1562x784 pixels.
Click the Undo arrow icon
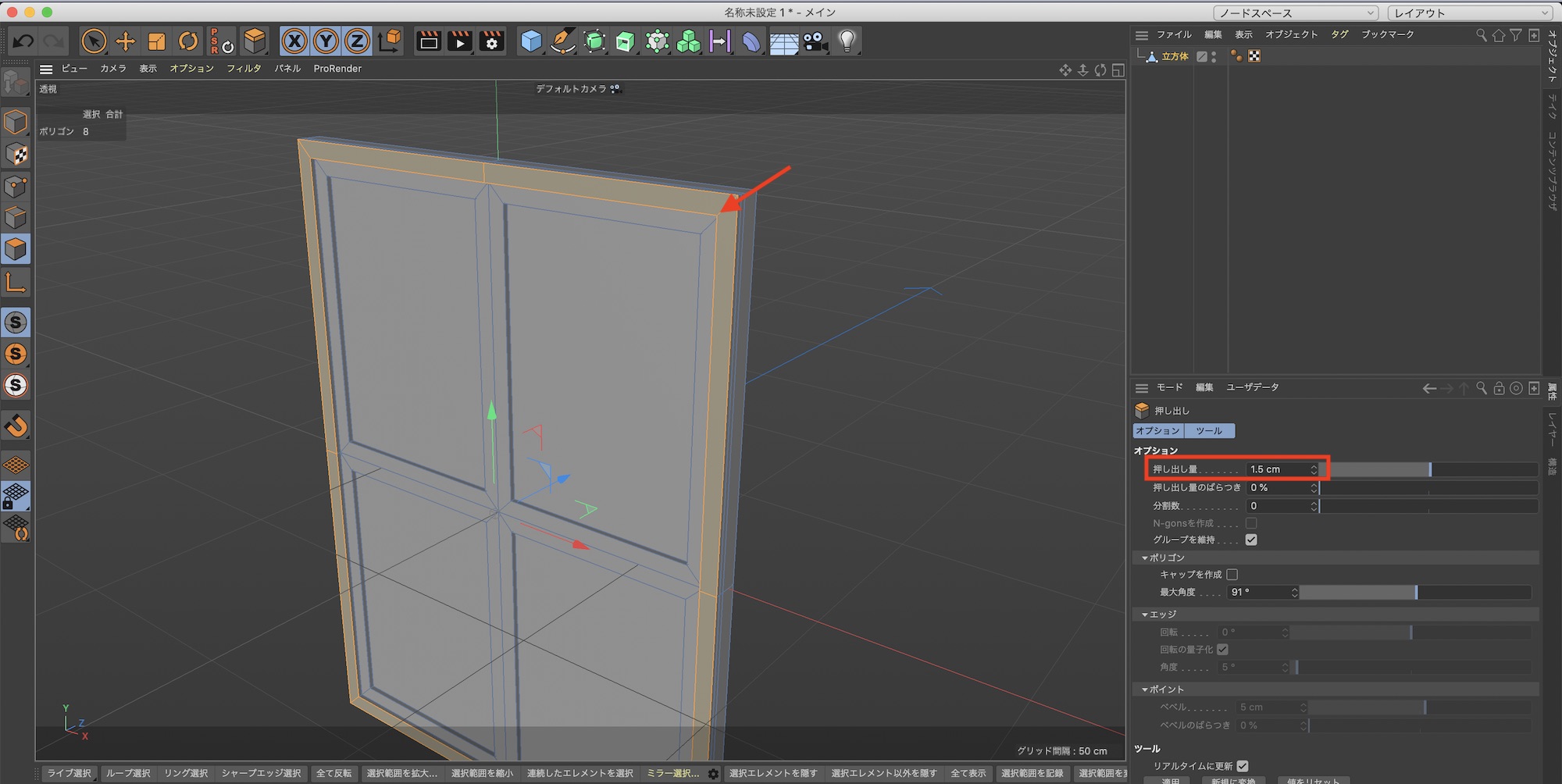coord(23,41)
